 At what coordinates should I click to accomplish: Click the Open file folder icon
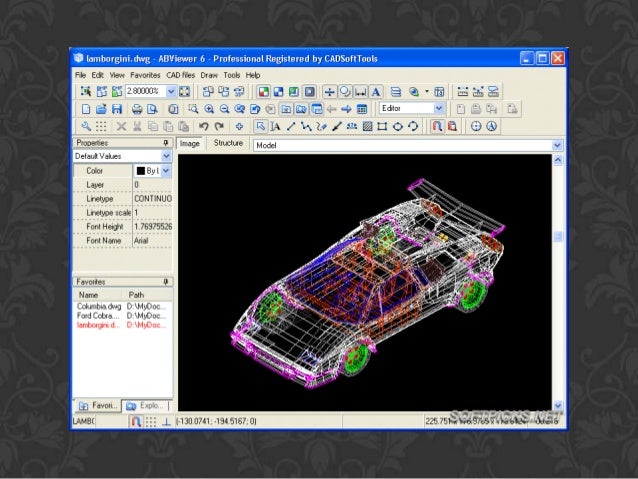pyautogui.click(x=101, y=109)
